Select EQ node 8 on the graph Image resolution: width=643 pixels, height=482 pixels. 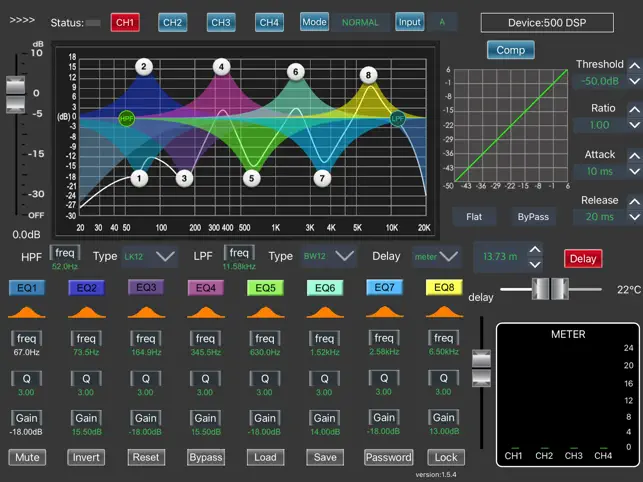coord(368,75)
